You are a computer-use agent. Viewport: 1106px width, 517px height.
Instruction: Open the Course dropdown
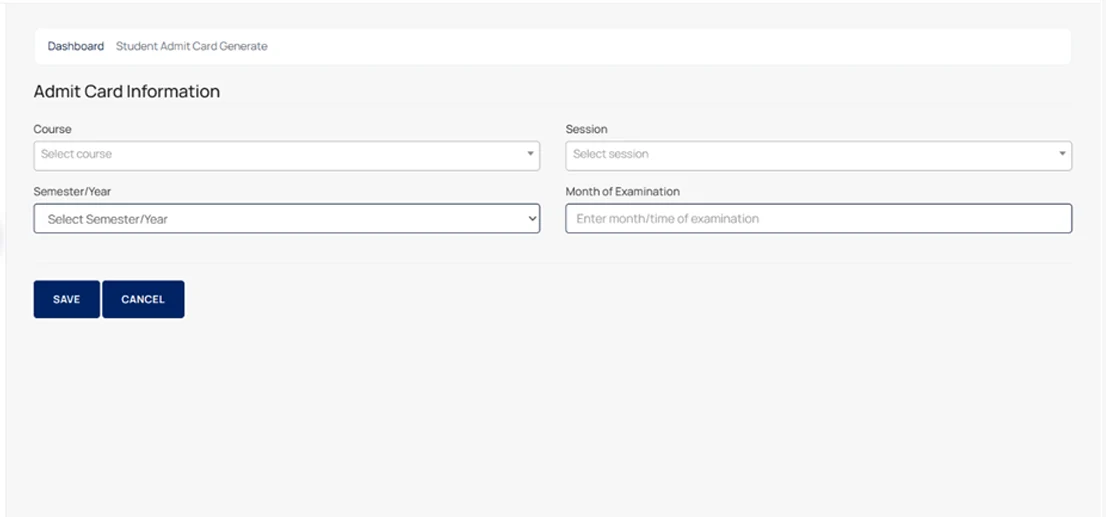pos(286,155)
